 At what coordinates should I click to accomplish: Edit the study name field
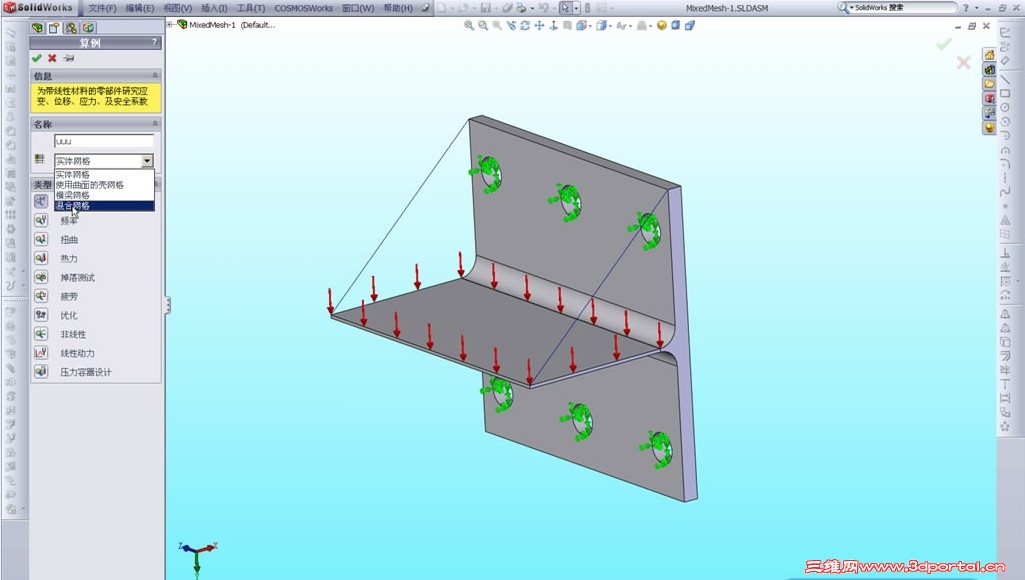pyautogui.click(x=104, y=141)
